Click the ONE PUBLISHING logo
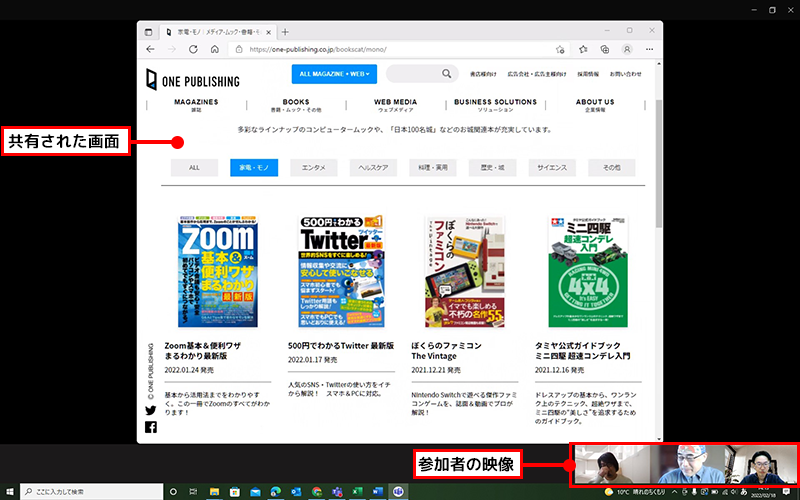The width and height of the screenshot is (800, 500). click(x=193, y=80)
